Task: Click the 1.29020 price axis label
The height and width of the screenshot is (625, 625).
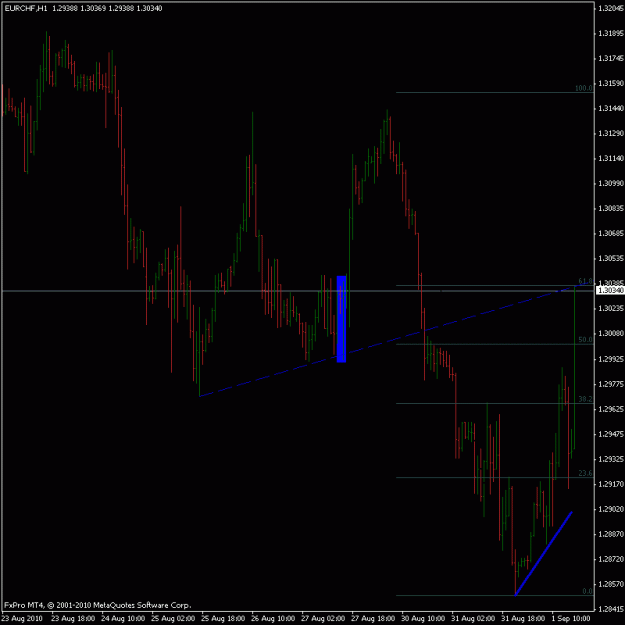Action: click(x=611, y=509)
